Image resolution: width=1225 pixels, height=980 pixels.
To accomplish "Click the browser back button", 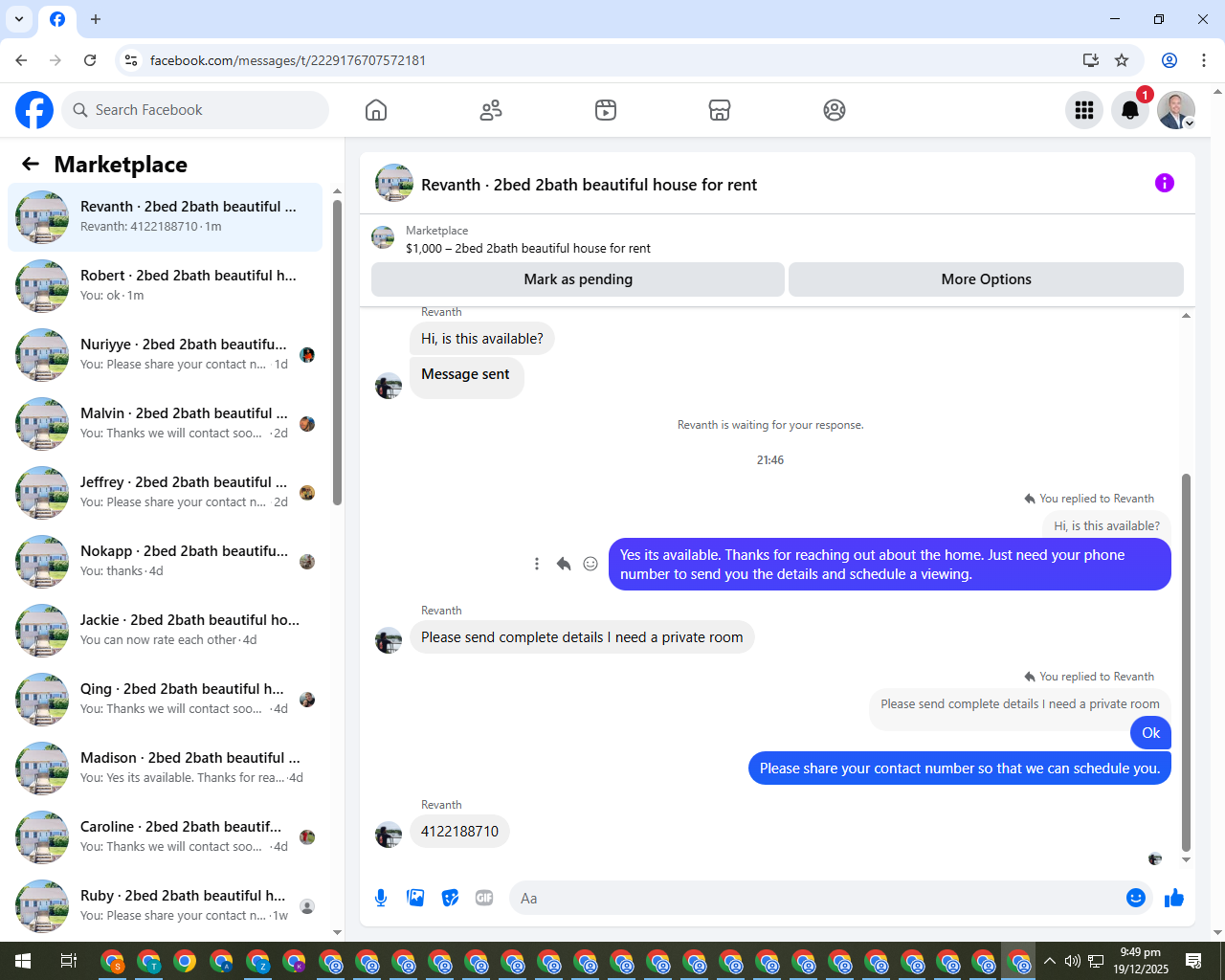I will tap(21, 60).
